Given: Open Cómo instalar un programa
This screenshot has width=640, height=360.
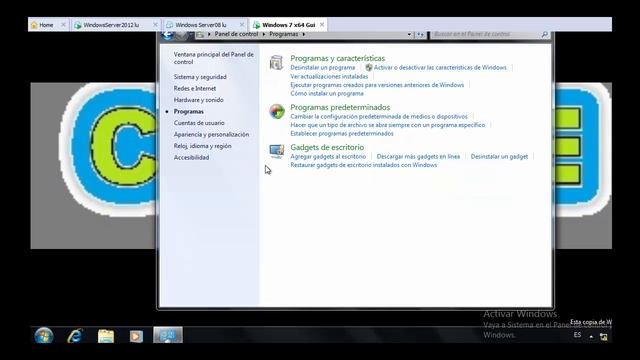Looking at the screenshot, I should tap(327, 93).
